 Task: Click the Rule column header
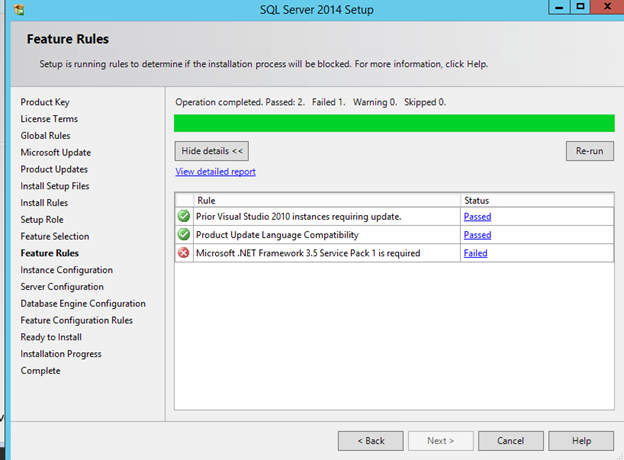327,200
